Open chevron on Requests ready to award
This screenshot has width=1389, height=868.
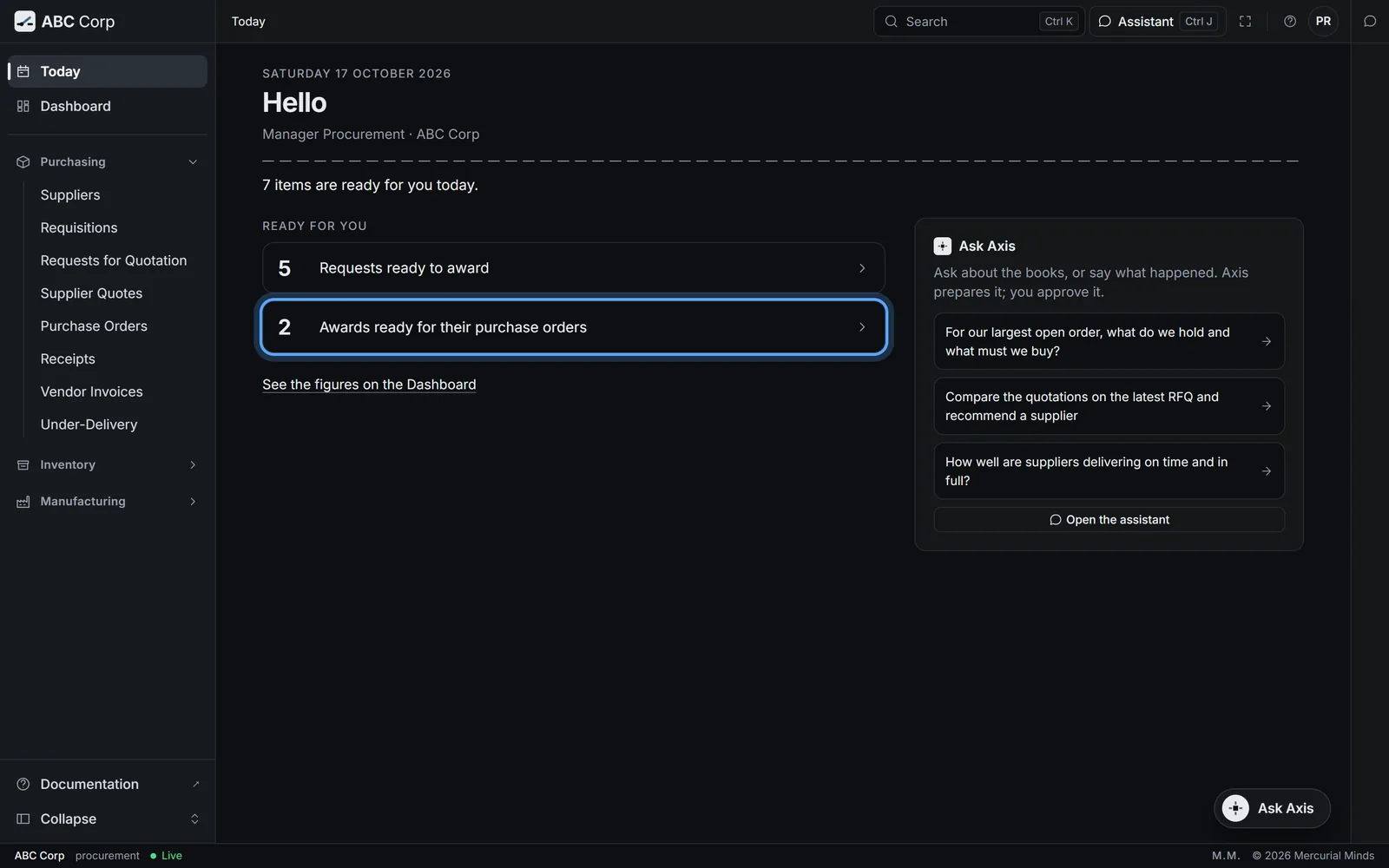tap(862, 268)
